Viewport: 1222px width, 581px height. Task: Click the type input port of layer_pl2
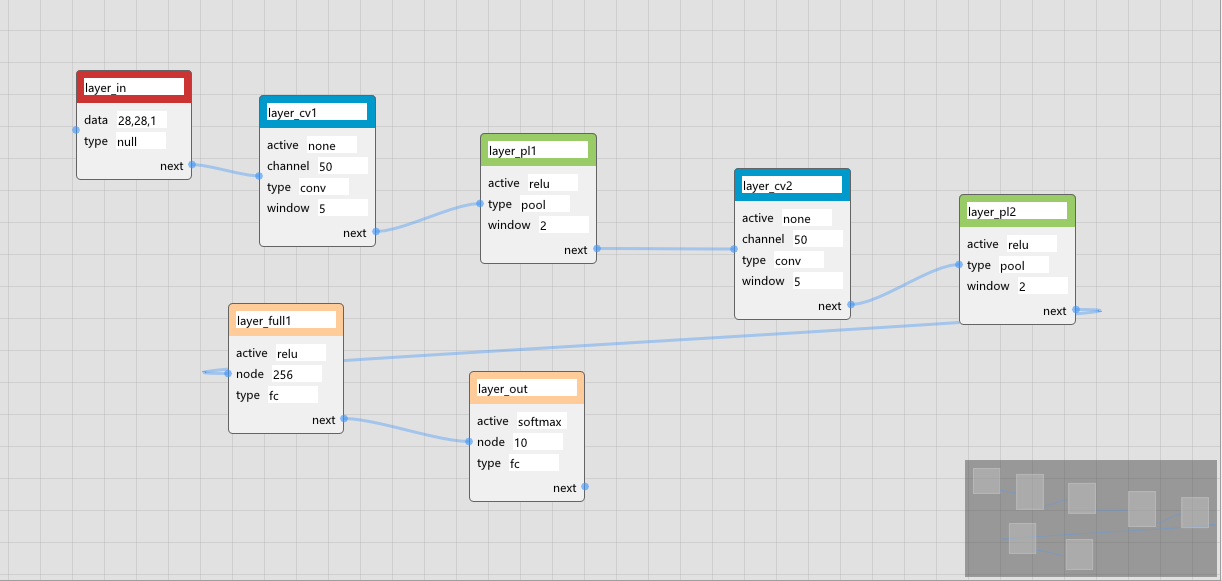tap(960, 265)
